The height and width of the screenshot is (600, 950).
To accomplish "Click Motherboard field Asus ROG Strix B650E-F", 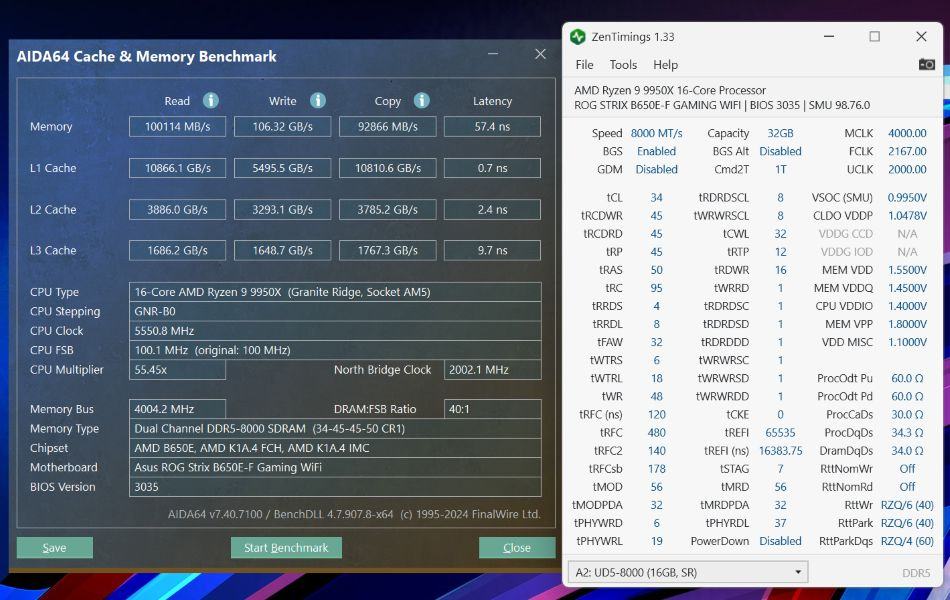I will pyautogui.click(x=335, y=467).
